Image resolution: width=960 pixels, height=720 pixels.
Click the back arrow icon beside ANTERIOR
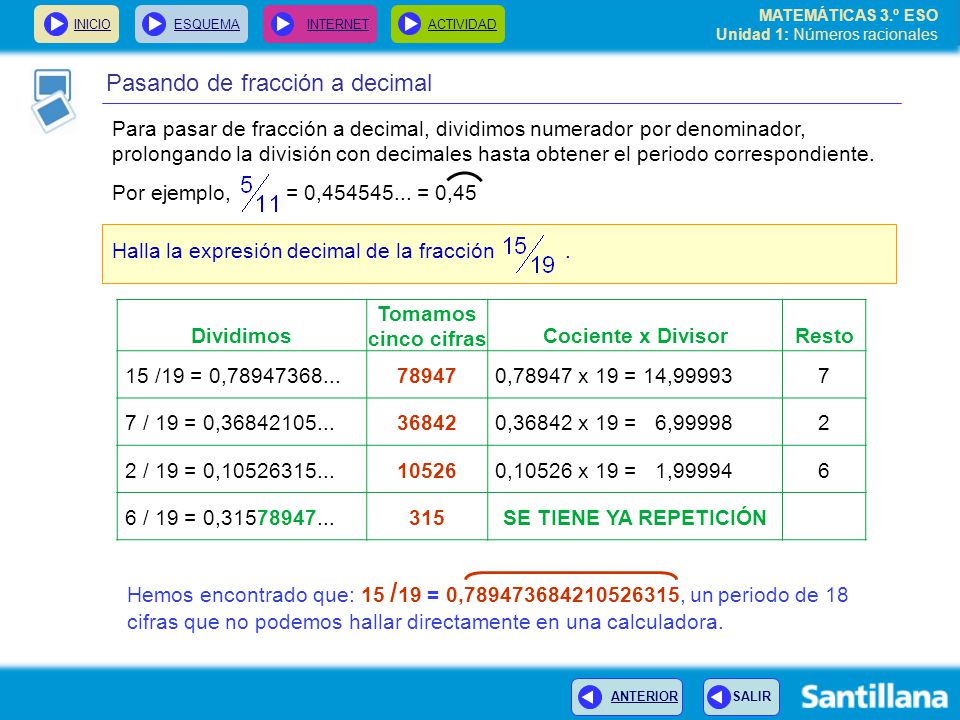[x=590, y=697]
